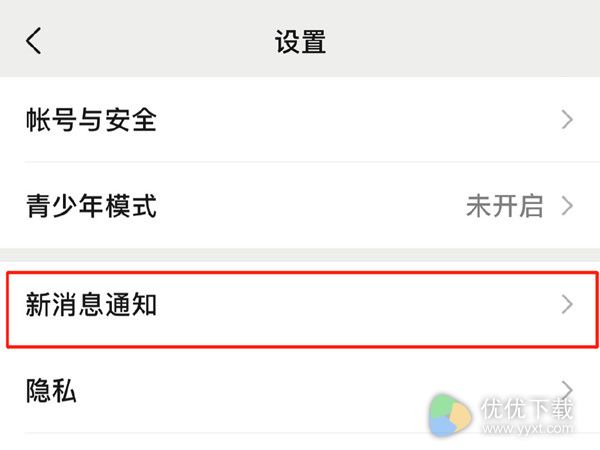600x450 pixels.
Task: Tap blank middle of 新消息通知 row
Action: (x=356, y=305)
